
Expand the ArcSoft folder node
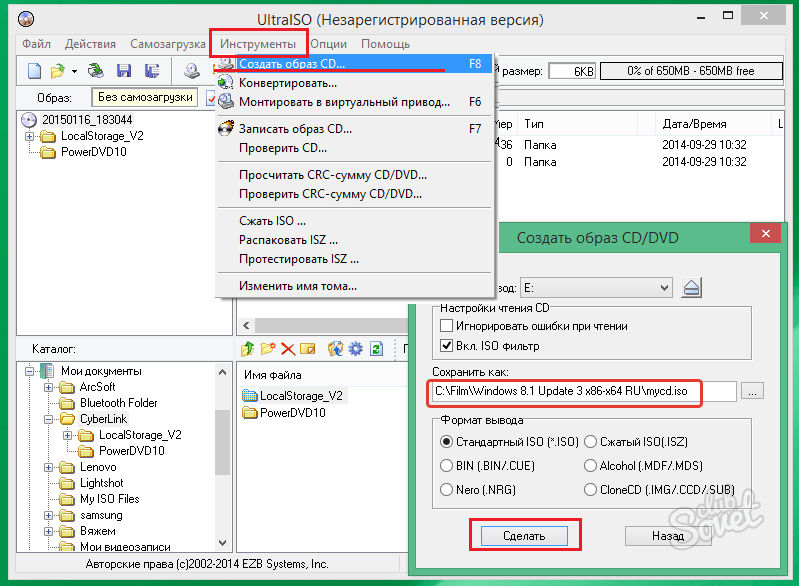(48, 387)
